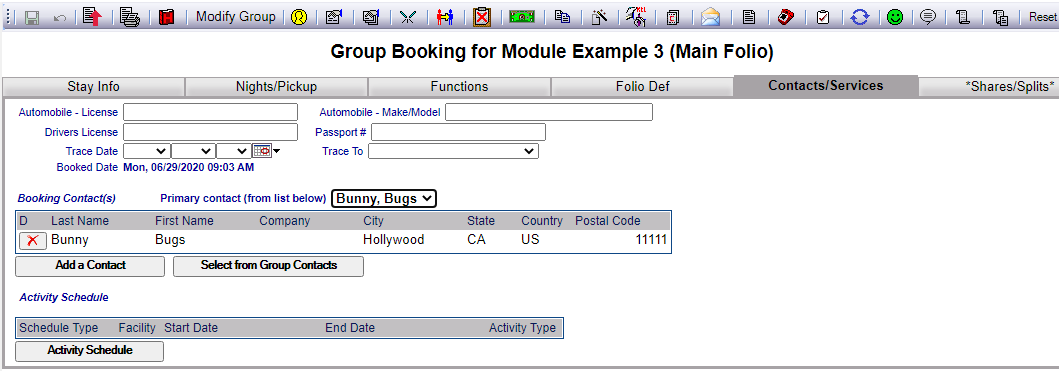Click the red book icon
The image size is (1059, 371).
pyautogui.click(x=166, y=18)
